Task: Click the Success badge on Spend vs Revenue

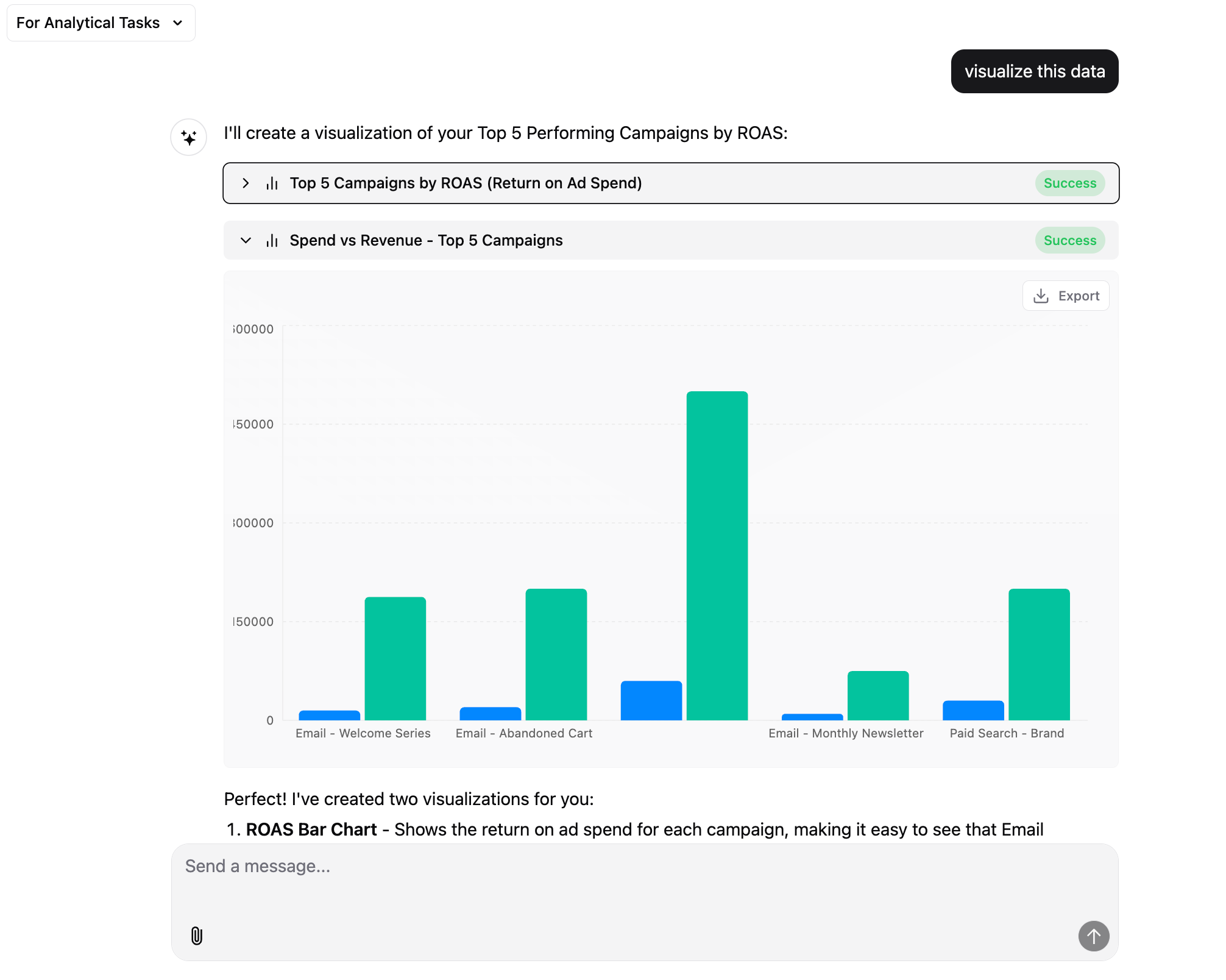Action: 1070,240
